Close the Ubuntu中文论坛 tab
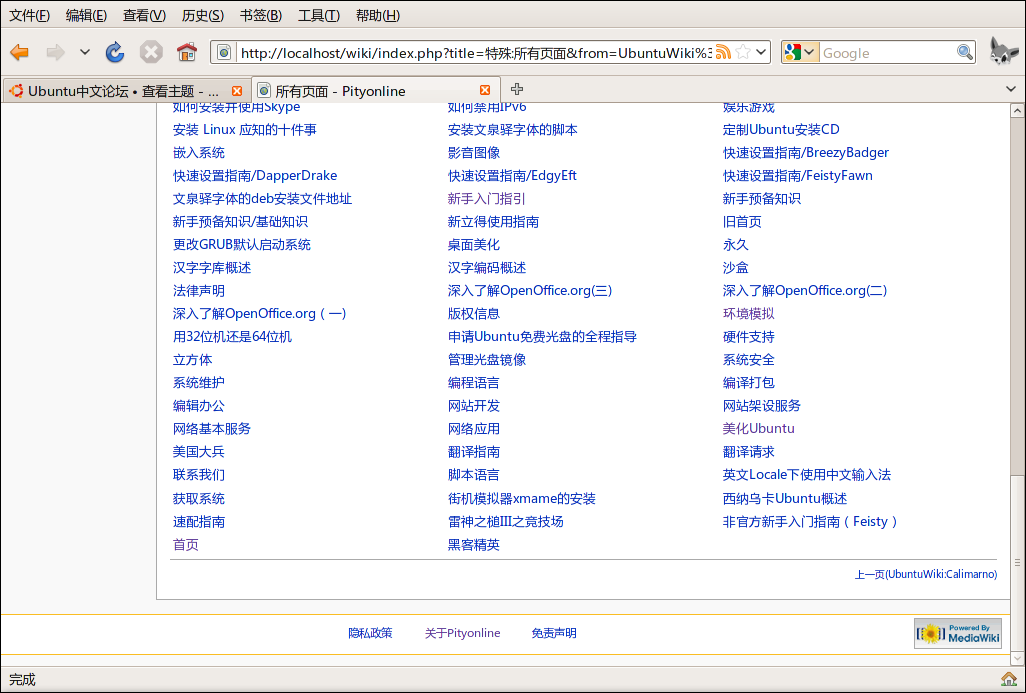This screenshot has width=1026, height=693. click(x=237, y=91)
